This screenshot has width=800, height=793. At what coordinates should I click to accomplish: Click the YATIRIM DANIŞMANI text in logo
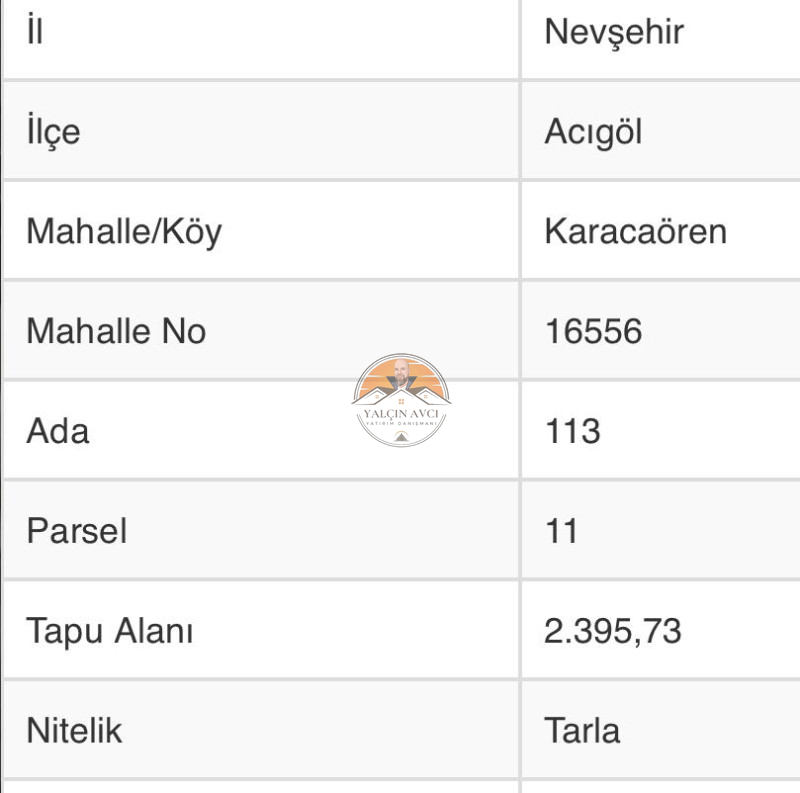[x=402, y=424]
